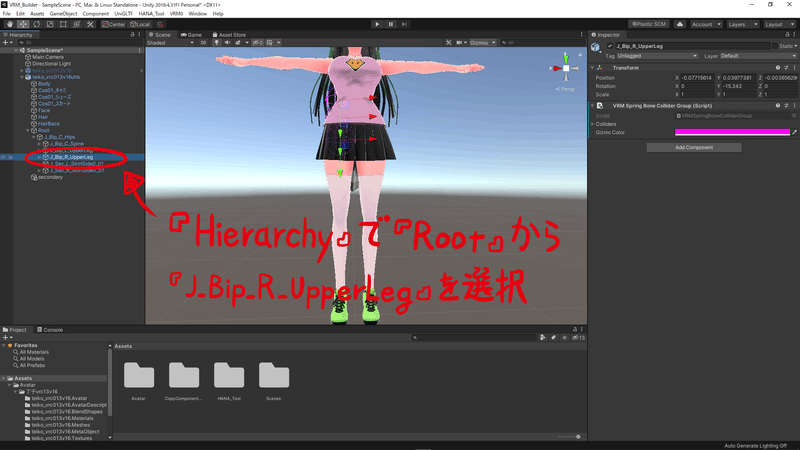Open the Layout dropdown
Viewport: 800px width, 450px height.
pyautogui.click(x=779, y=24)
